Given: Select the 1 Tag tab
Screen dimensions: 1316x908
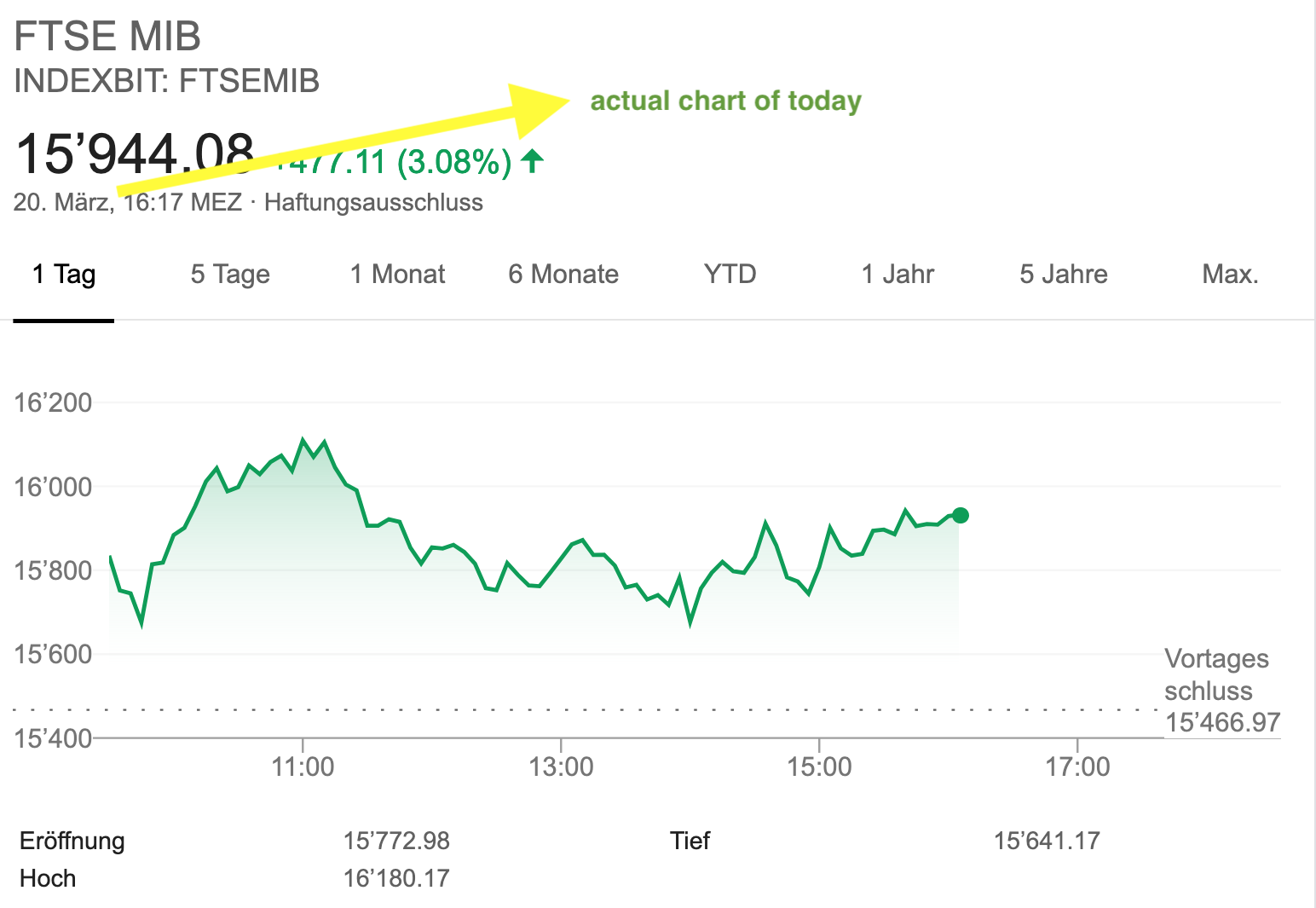Looking at the screenshot, I should coord(64,275).
